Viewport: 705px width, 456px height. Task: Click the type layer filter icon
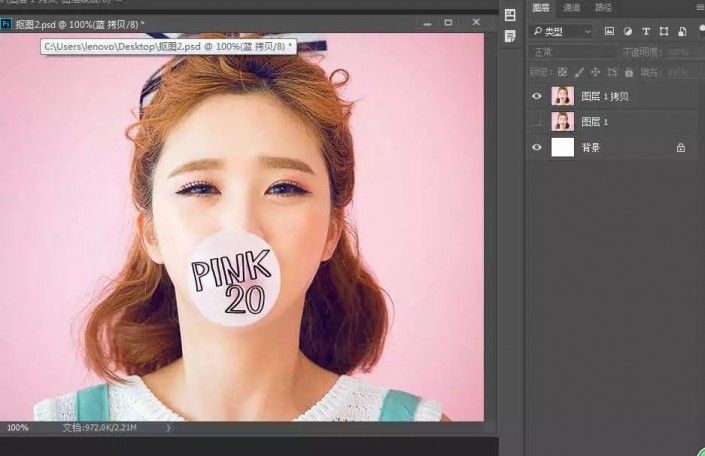tap(645, 31)
